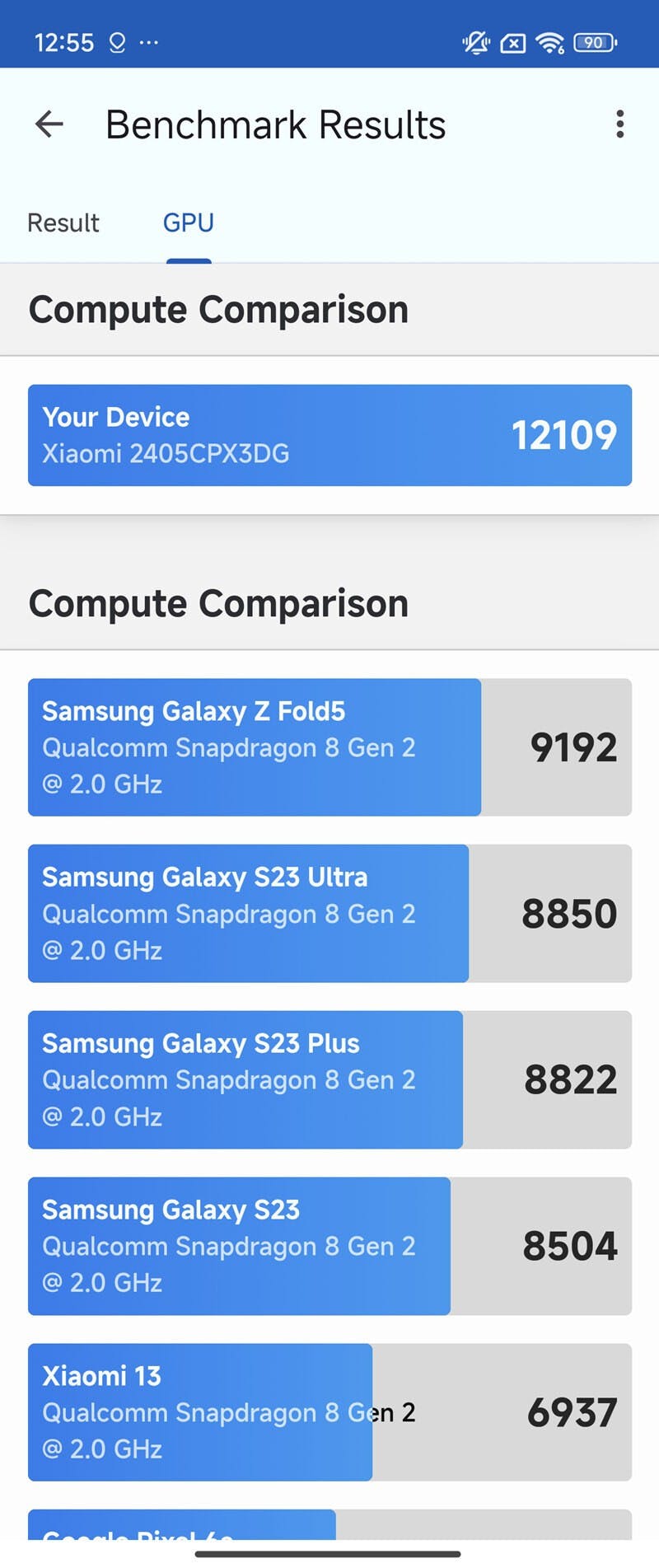Tap the Benchmark Results title
The height and width of the screenshot is (1568, 659).
point(276,125)
